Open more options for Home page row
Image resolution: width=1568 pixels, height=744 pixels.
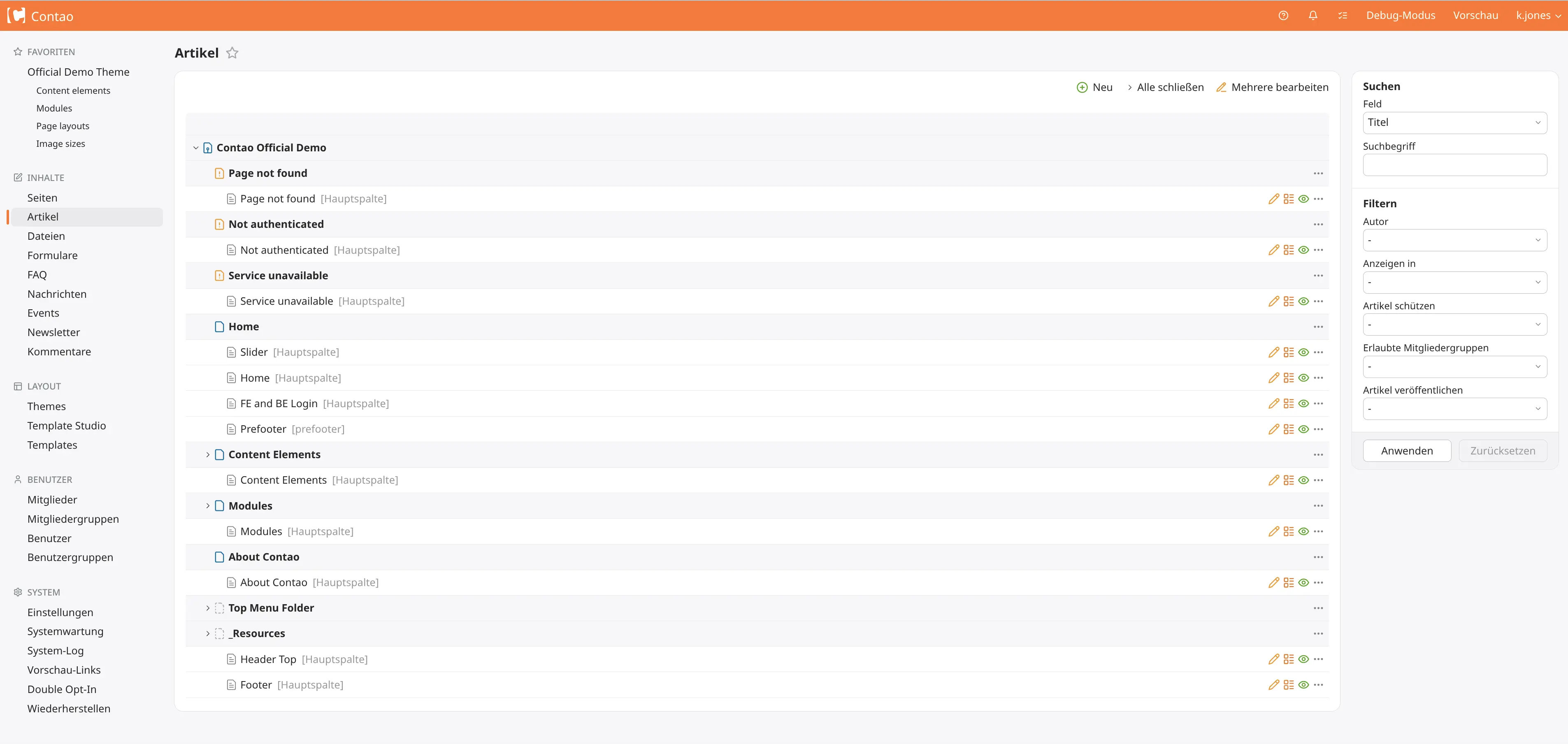1318,327
